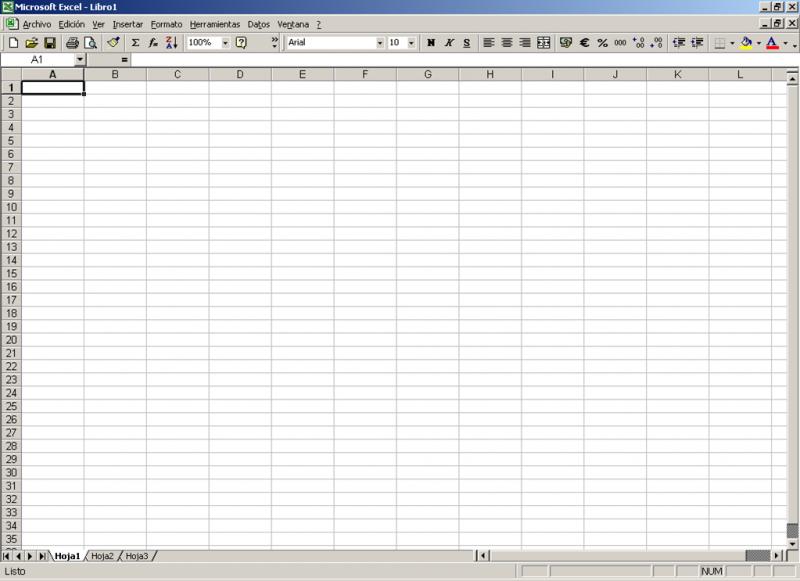Create a new workbook with New icon
Image resolution: width=800 pixels, height=581 pixels.
[13, 43]
